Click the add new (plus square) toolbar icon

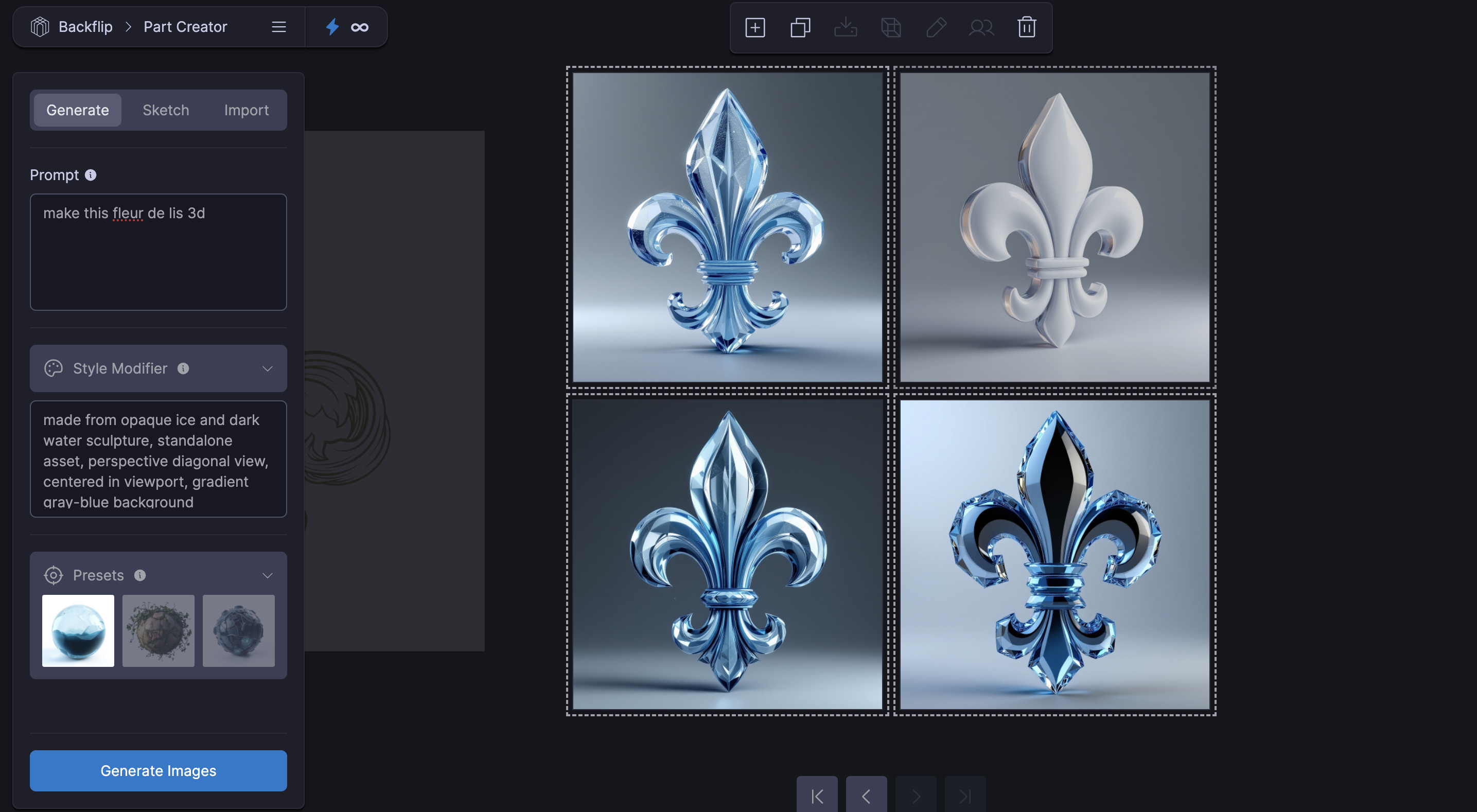(755, 27)
